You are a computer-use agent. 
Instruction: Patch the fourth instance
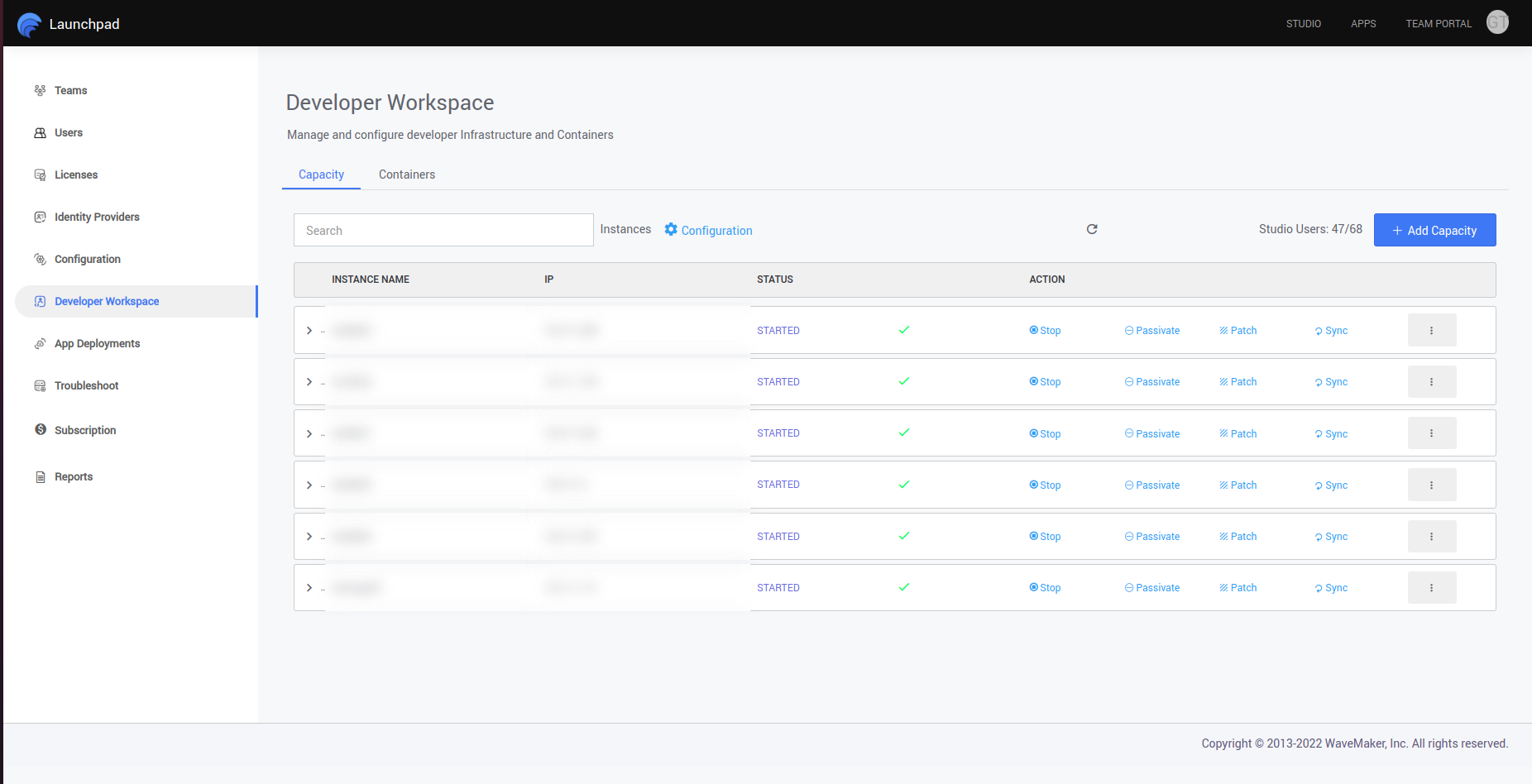click(1238, 485)
